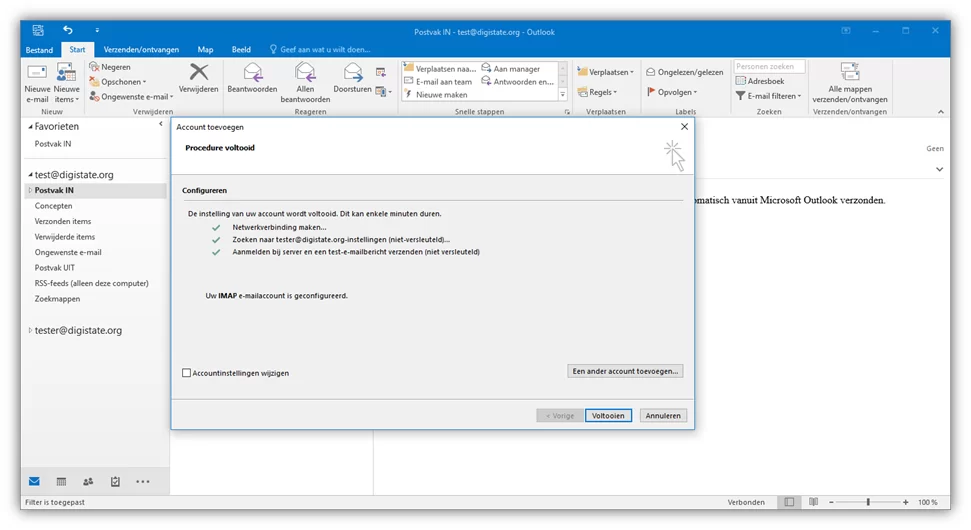971x530 pixels.
Task: Click zoom in plus button
Action: [x=905, y=502]
